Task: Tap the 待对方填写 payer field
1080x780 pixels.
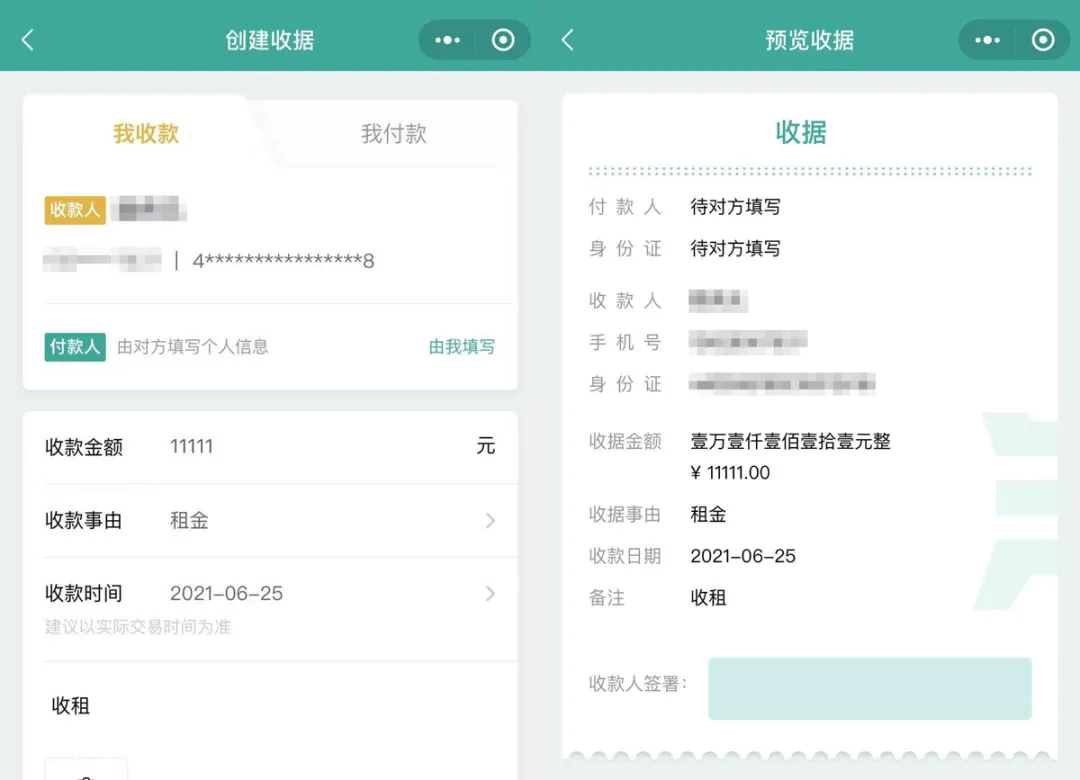Action: point(735,207)
